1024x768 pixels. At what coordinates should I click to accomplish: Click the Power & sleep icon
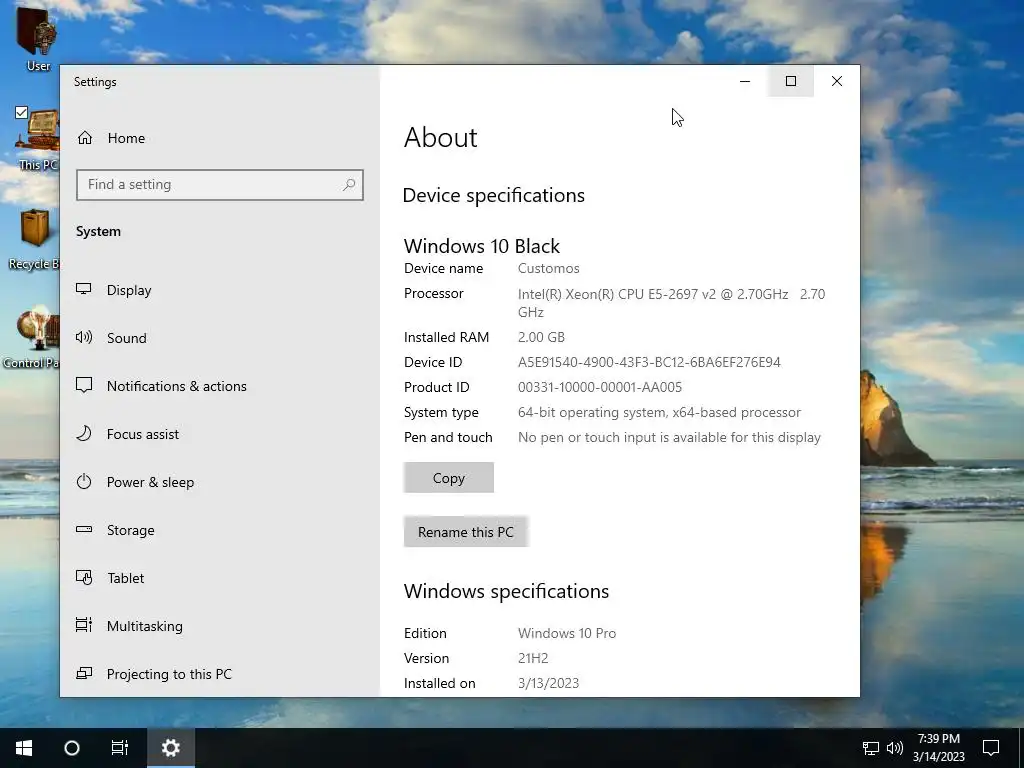tap(84, 481)
